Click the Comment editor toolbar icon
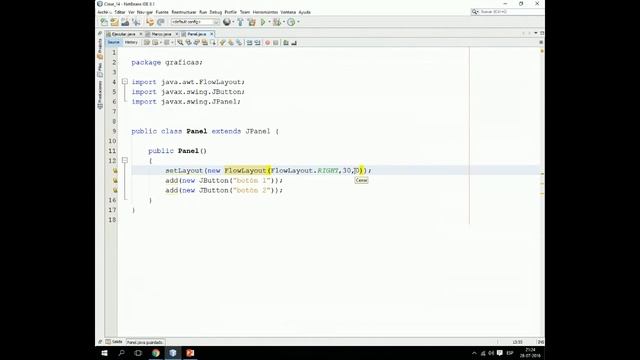The image size is (640, 360). tap(286, 42)
